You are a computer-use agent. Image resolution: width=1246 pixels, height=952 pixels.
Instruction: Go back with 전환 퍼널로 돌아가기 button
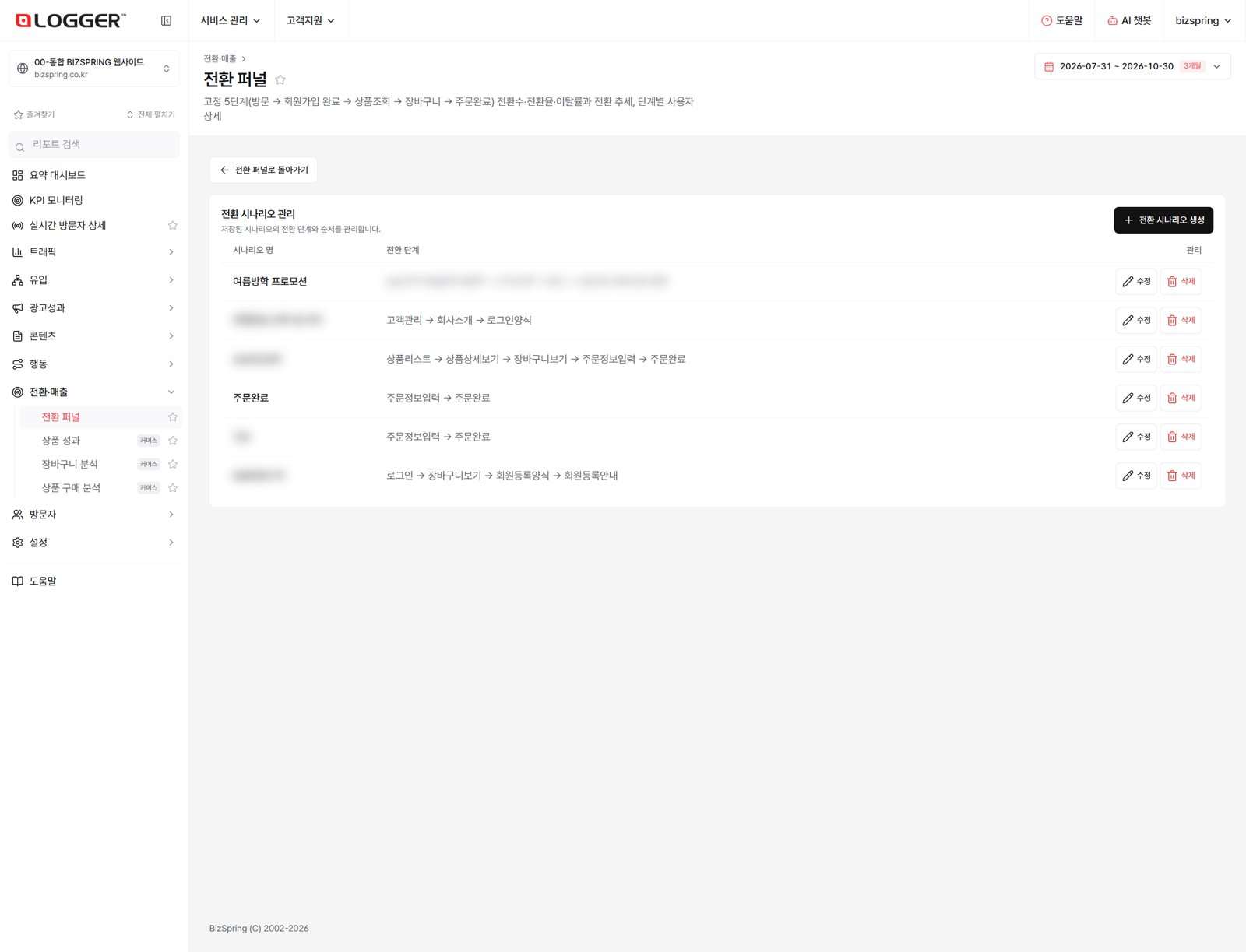click(x=263, y=170)
